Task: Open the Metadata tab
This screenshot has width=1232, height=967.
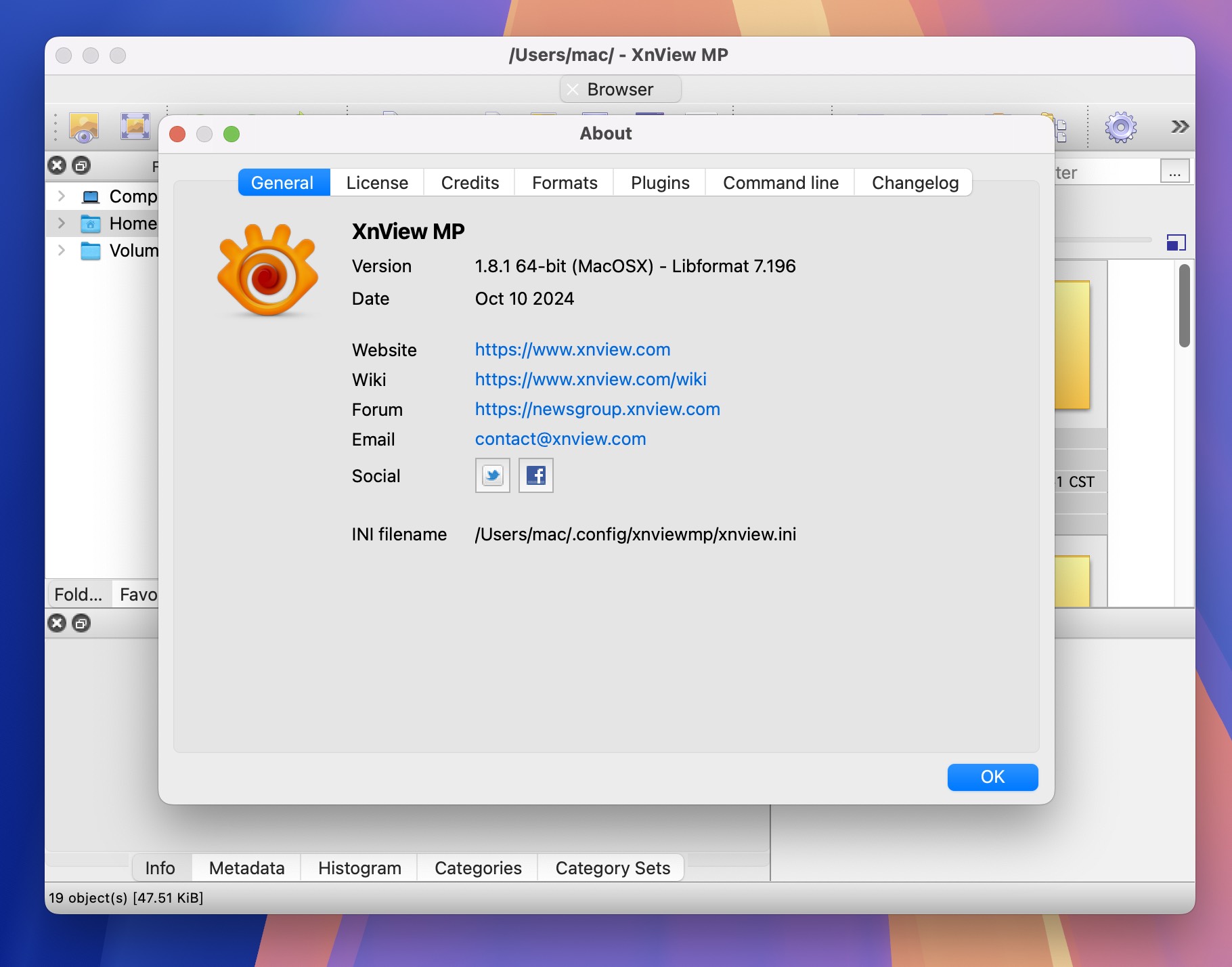Action: click(x=246, y=868)
